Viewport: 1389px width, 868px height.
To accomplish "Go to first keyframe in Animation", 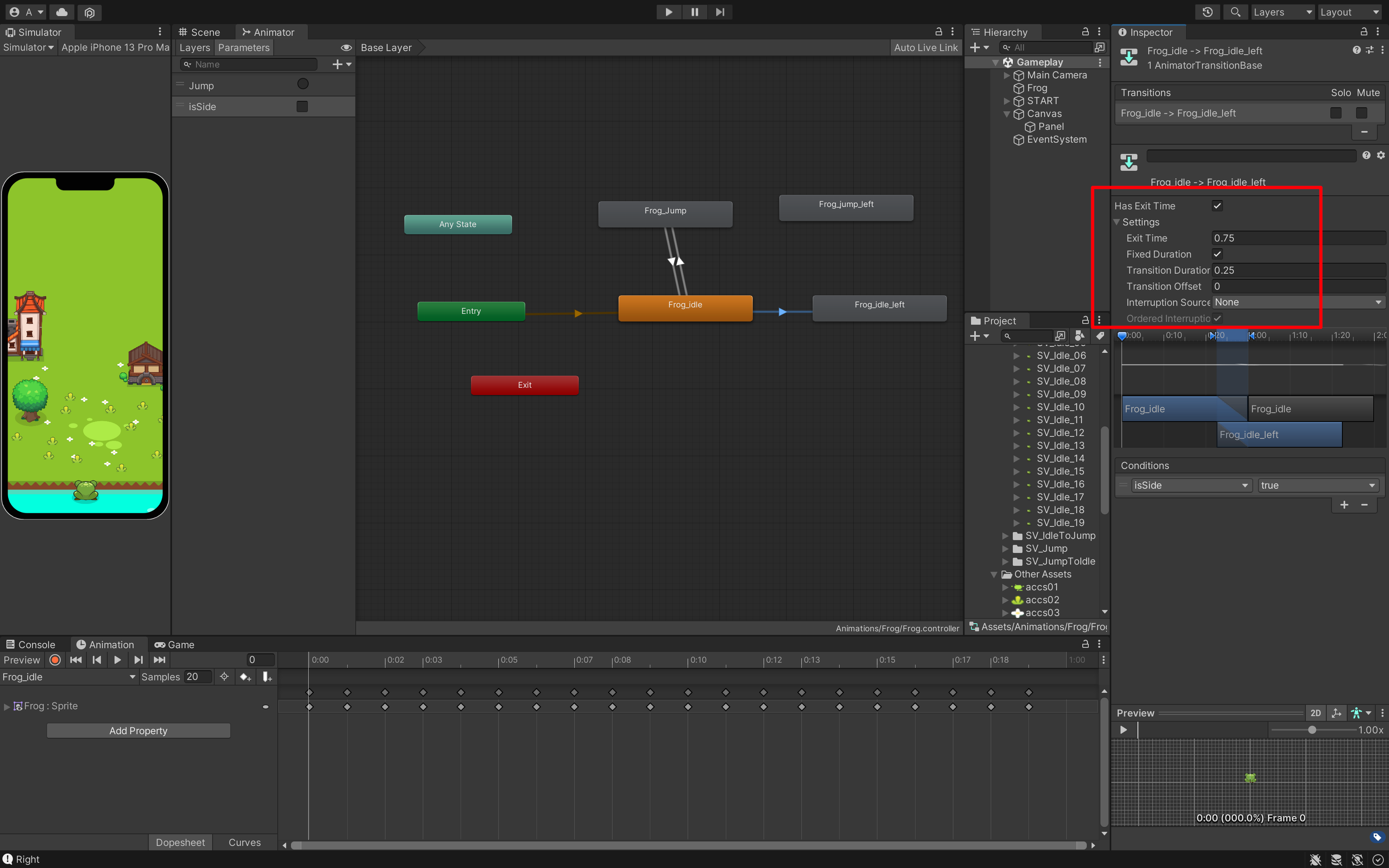I will (x=75, y=659).
